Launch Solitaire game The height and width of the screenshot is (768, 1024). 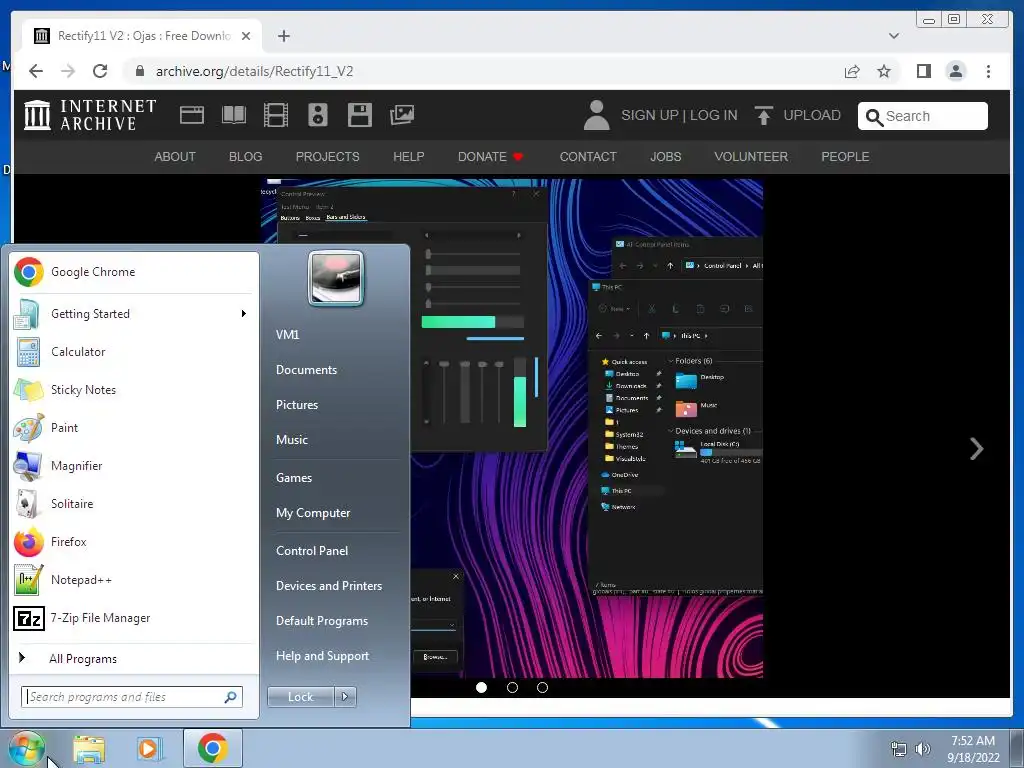134,504
